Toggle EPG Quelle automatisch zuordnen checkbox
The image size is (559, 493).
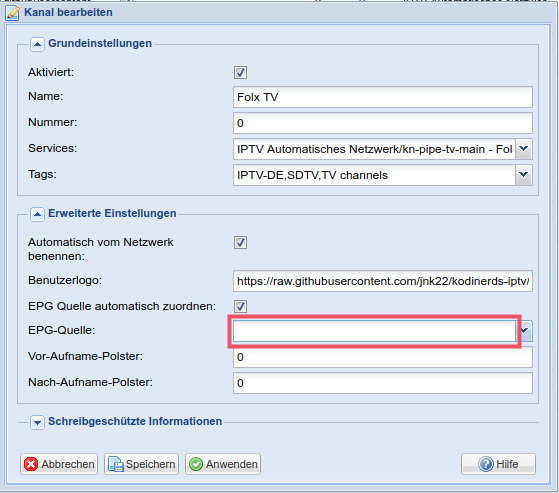click(240, 306)
